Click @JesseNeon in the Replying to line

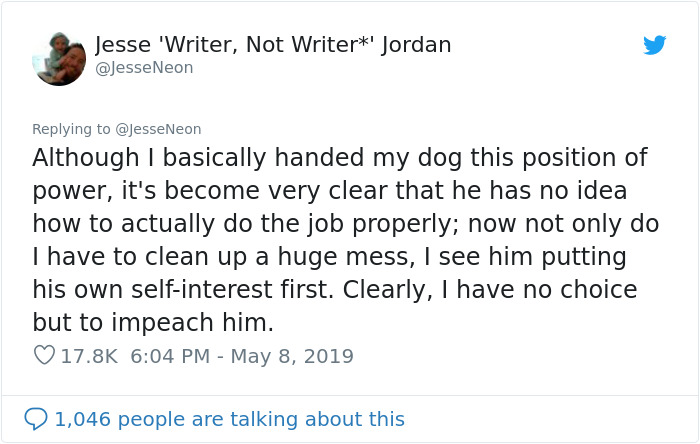tap(159, 129)
